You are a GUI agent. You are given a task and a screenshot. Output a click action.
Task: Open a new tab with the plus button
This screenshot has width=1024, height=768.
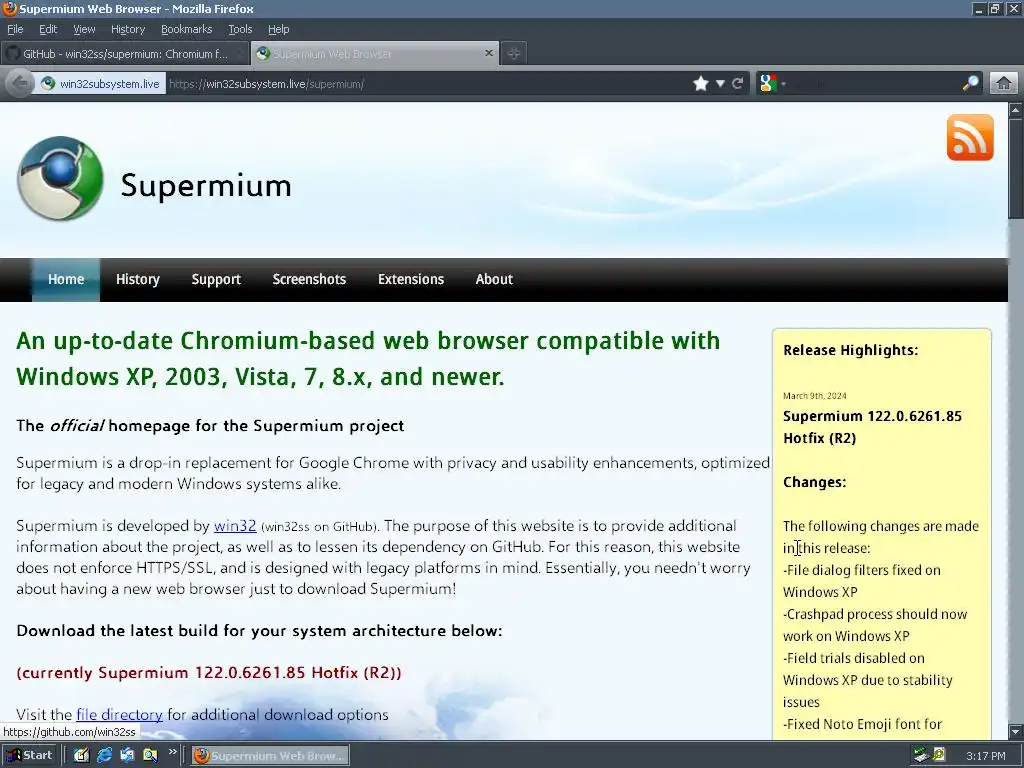tap(514, 54)
